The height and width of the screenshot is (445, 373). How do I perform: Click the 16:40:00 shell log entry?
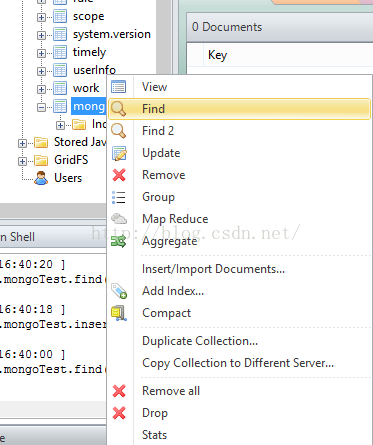pyautogui.click(x=33, y=354)
